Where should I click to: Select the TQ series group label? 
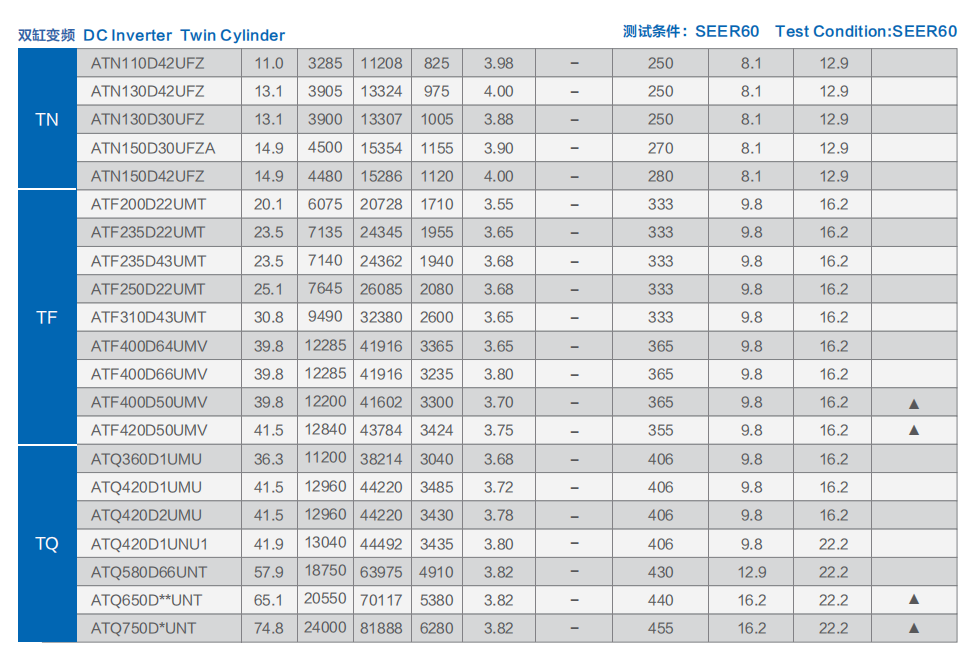point(47,544)
